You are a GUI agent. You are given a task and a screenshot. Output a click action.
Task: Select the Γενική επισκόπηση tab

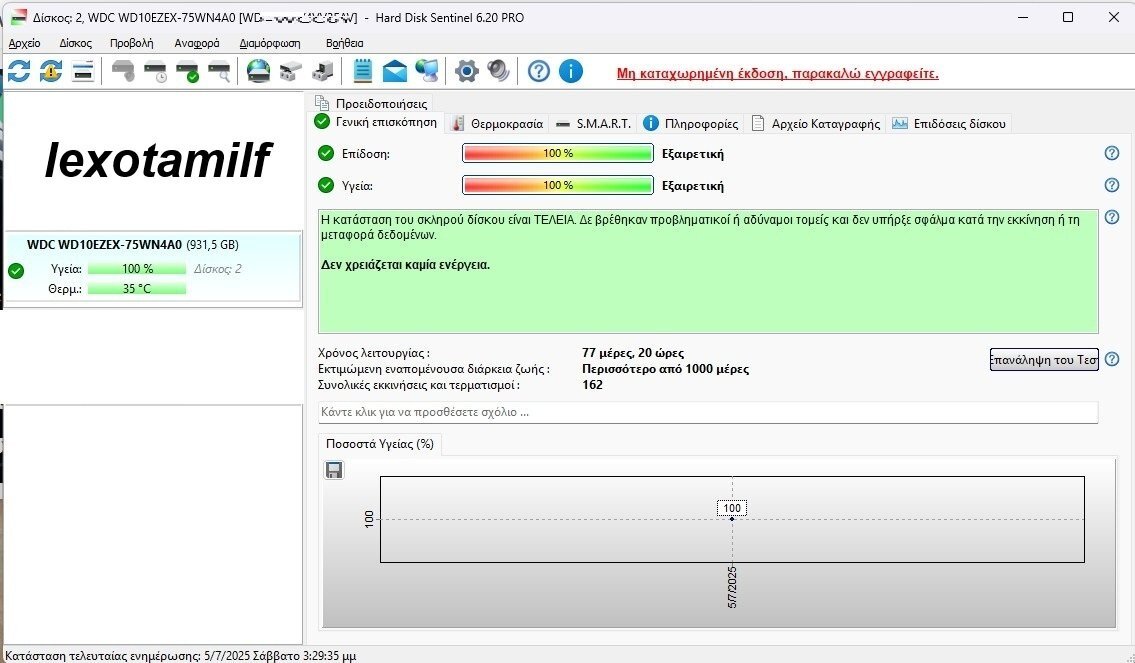click(376, 122)
